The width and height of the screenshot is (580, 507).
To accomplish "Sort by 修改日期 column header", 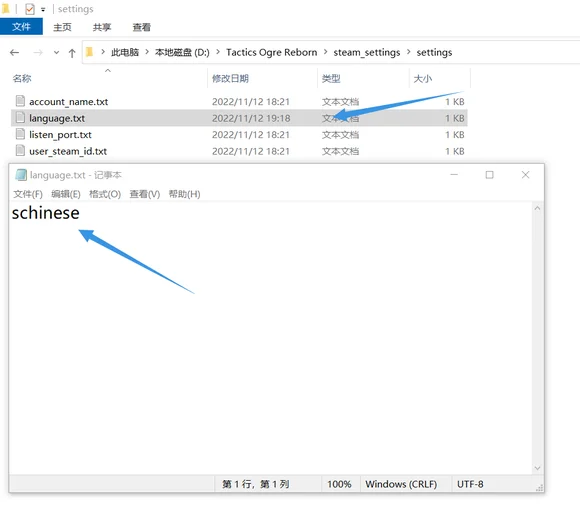I will point(230,78).
